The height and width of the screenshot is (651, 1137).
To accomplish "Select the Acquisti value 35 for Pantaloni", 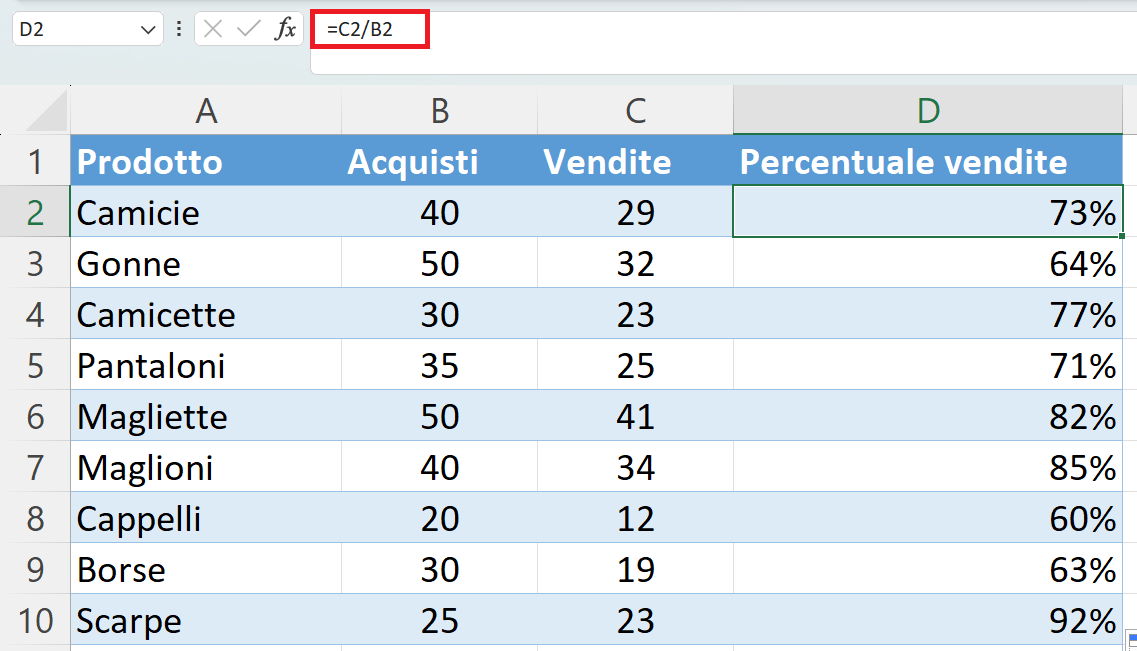I will point(439,365).
